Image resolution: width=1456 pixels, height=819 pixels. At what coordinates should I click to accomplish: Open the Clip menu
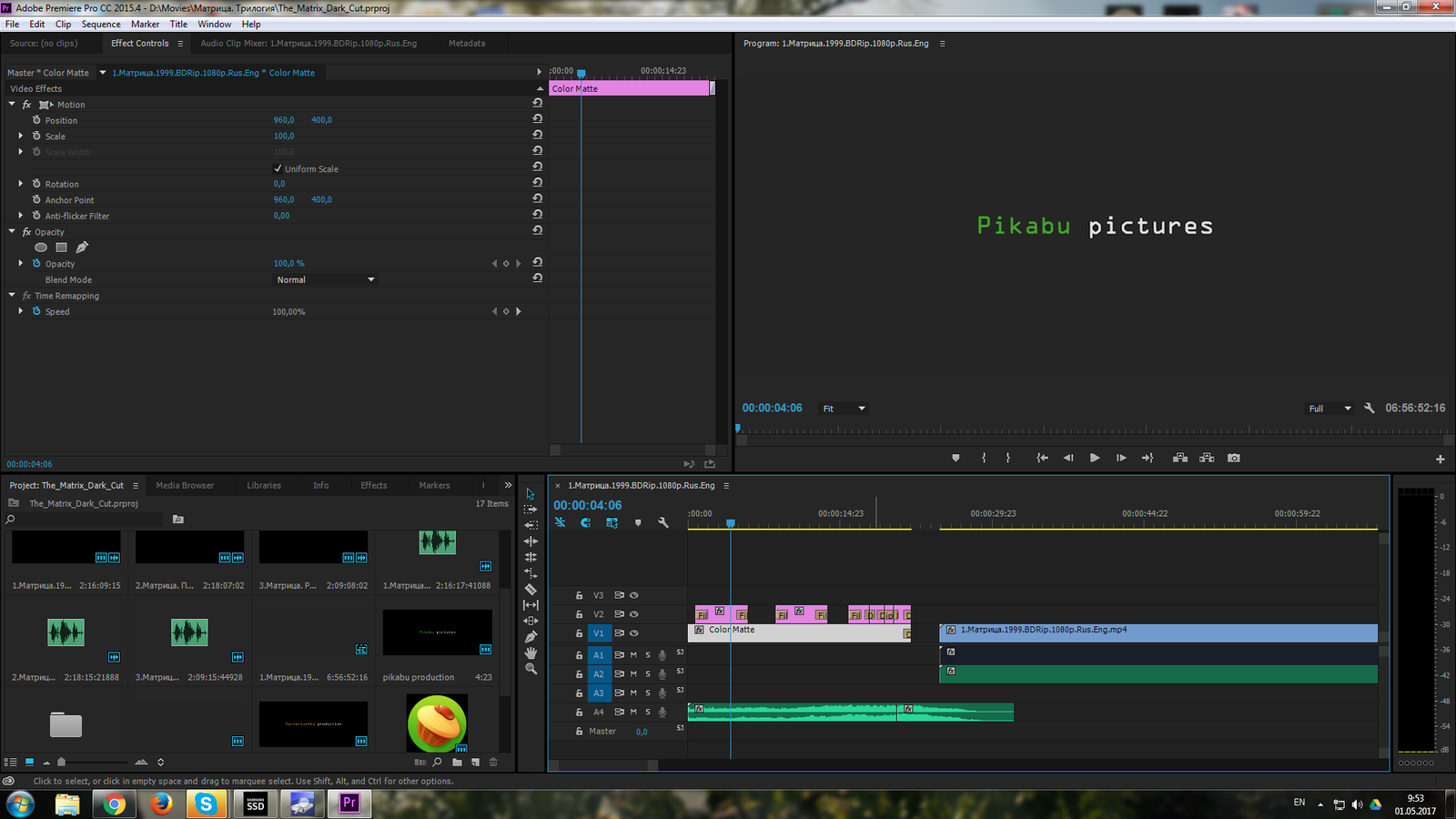[x=63, y=24]
